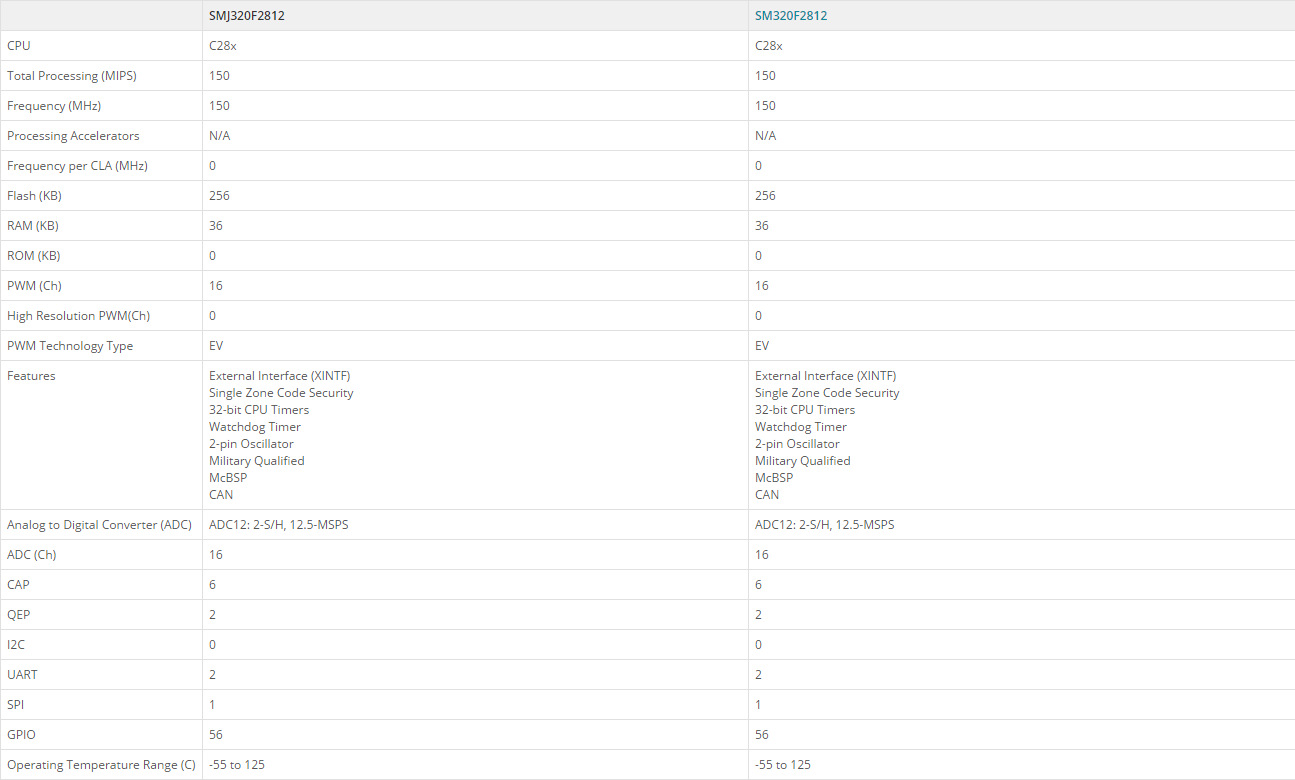Click C28x value under SMJ320F2812
This screenshot has width=1295, height=780.
click(x=223, y=46)
